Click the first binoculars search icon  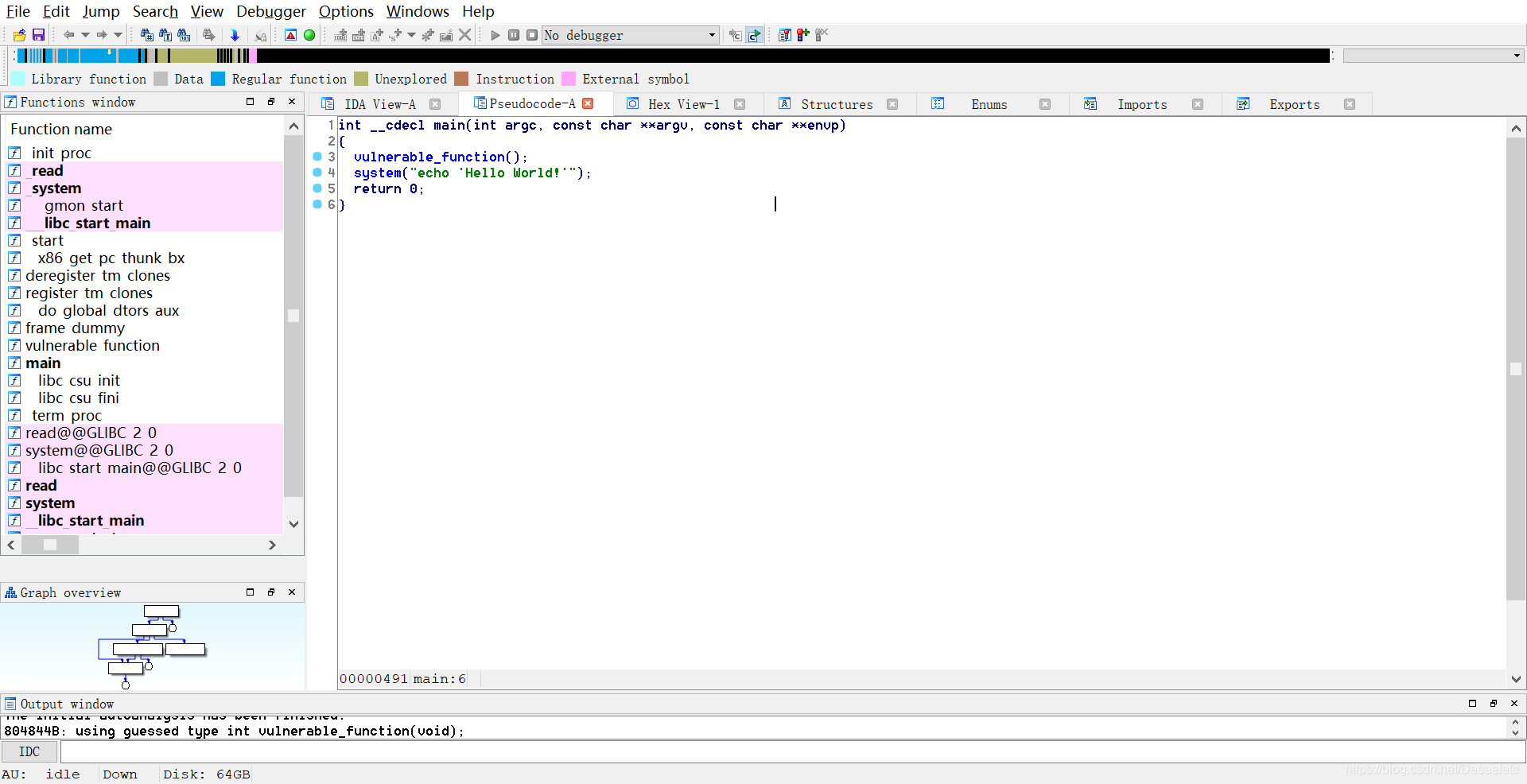(147, 35)
